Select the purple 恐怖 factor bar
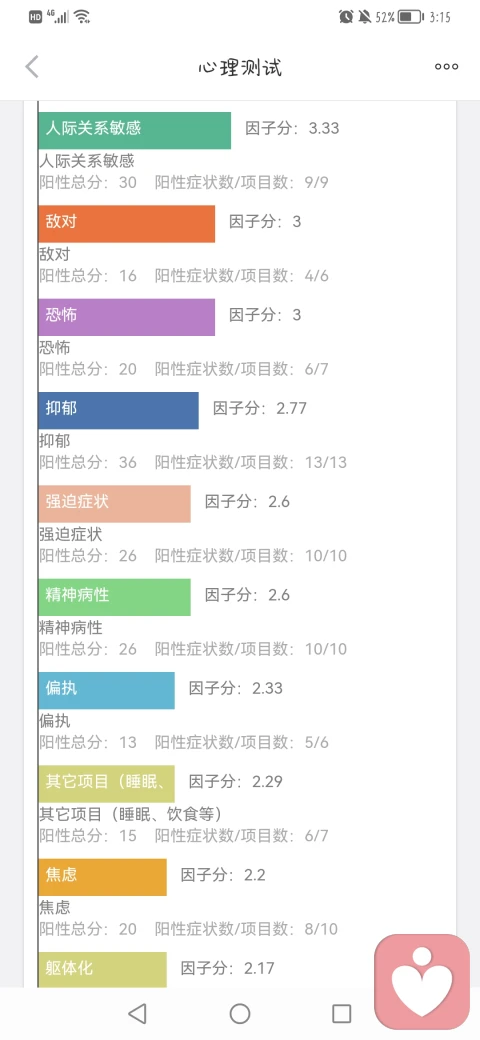The image size is (480, 1040). [127, 317]
